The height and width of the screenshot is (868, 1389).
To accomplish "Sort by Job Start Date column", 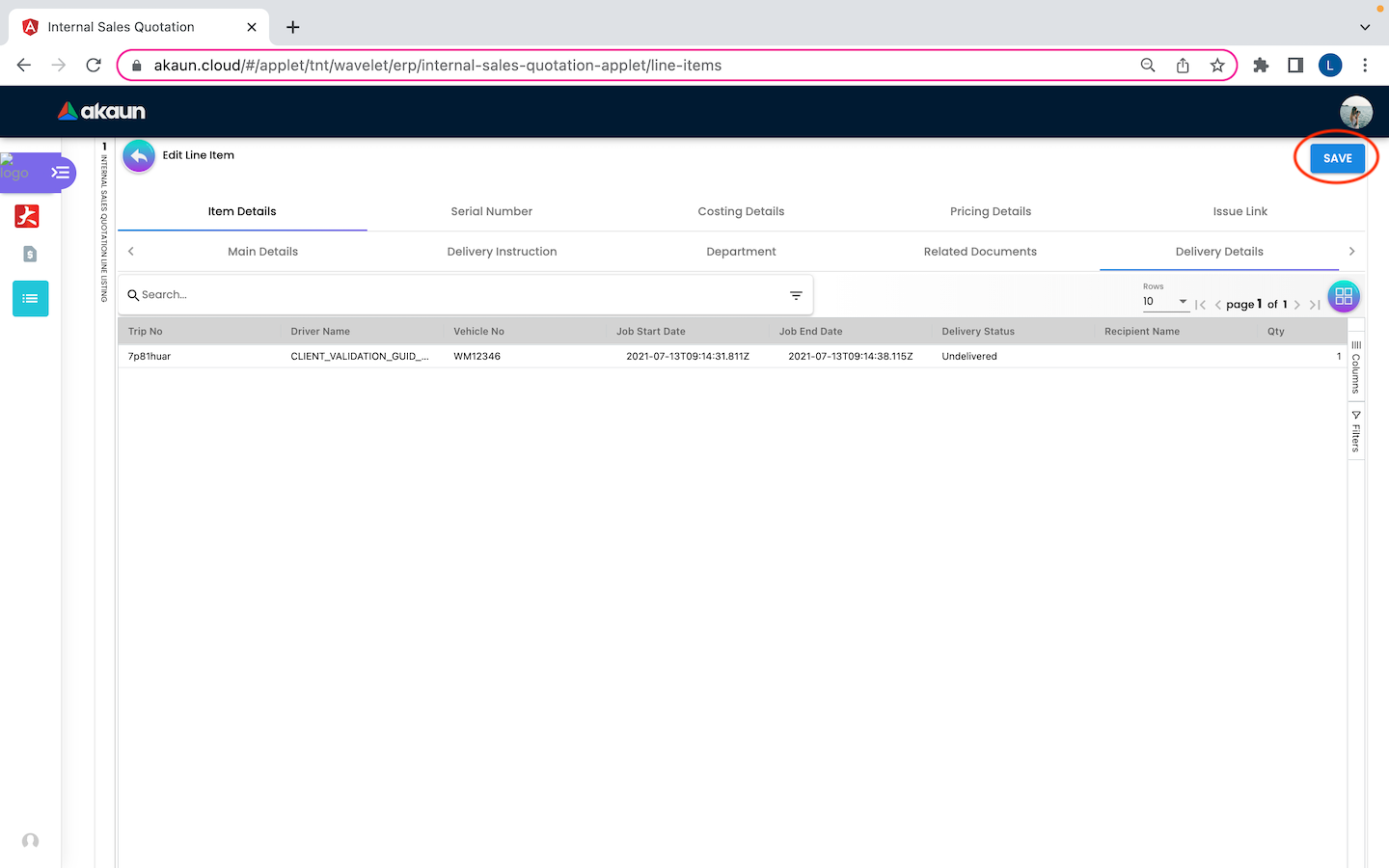I will point(651,332).
